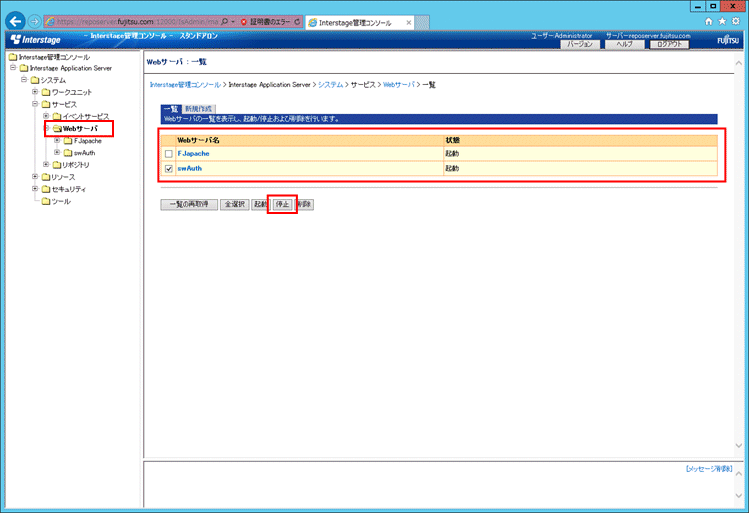Screen dimensions: 749x513
Task: Click the folder icon beside イベントサービス
Action: (x=57, y=117)
